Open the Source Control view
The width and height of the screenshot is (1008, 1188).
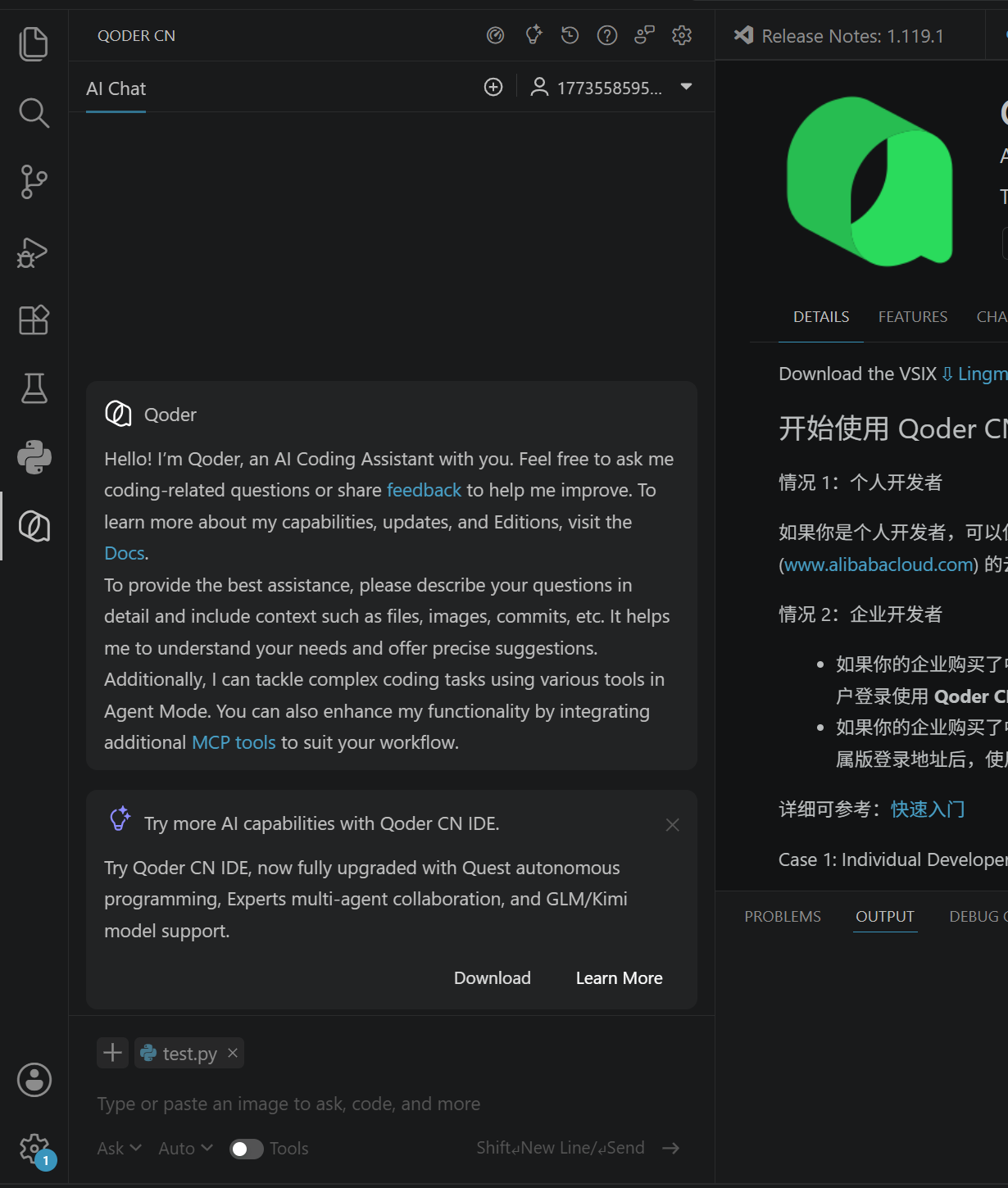pyautogui.click(x=34, y=182)
